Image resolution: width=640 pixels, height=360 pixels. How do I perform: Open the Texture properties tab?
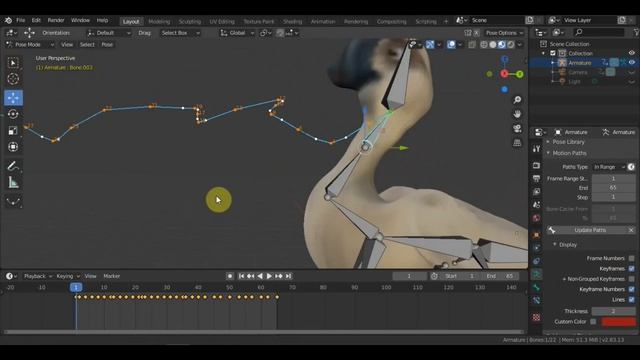coord(536,317)
